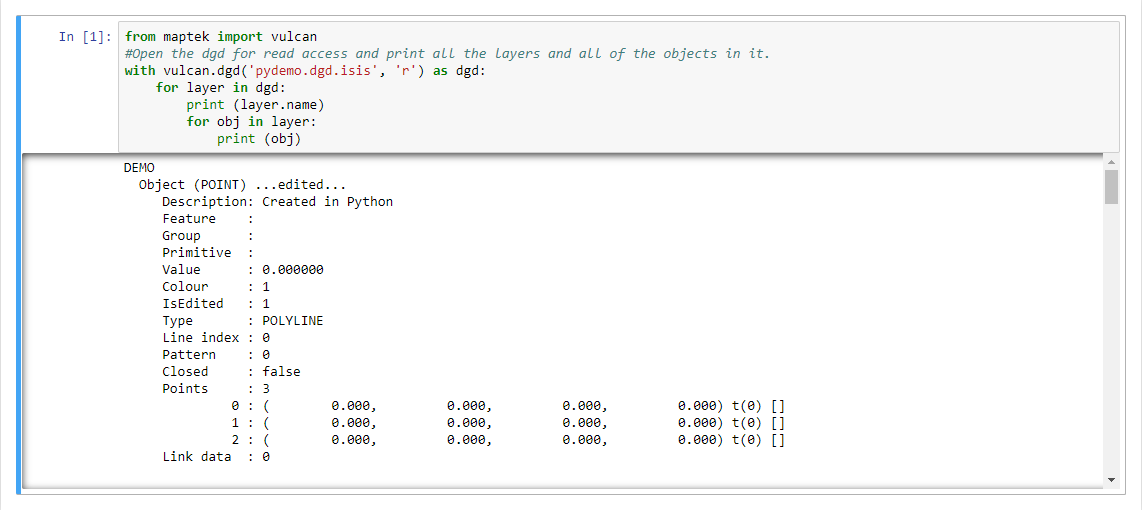The height and width of the screenshot is (510, 1142).
Task: Click the blue selected-cell bar
Action: coord(20,255)
